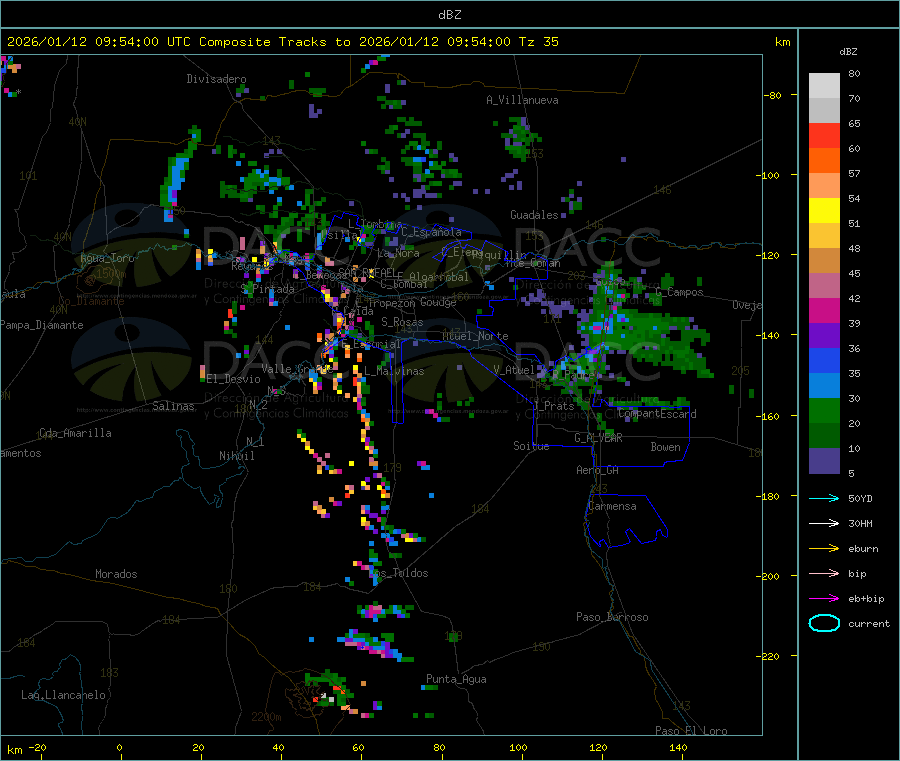Click the Nihuil place label
900x761 pixels.
237,456
